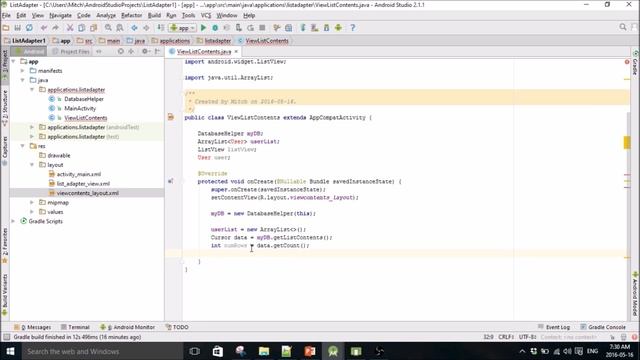Open the run configuration app dropdown
The height and width of the screenshot is (360, 640).
pos(183,28)
